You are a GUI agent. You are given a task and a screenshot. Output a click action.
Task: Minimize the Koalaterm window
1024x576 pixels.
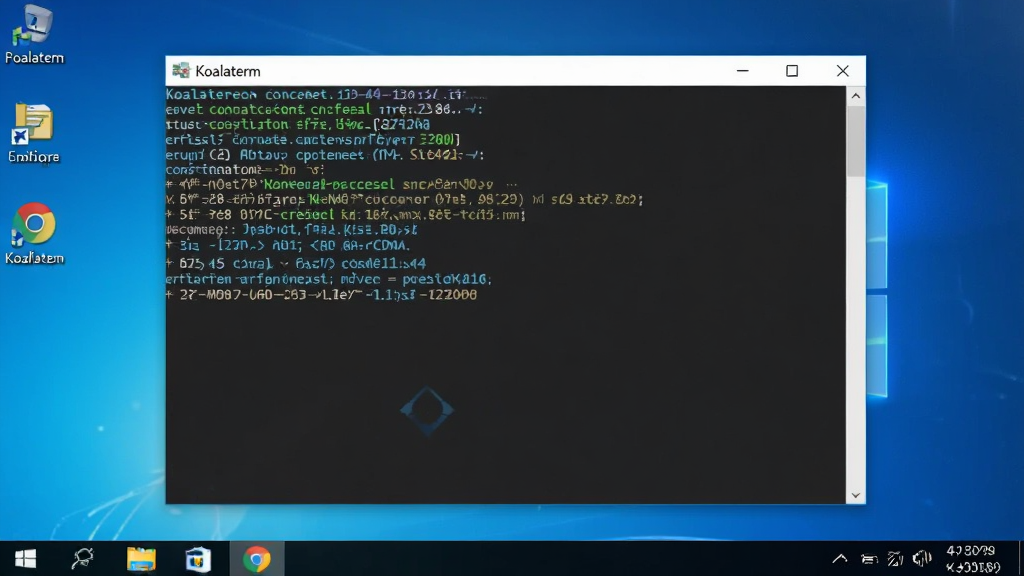[x=743, y=71]
